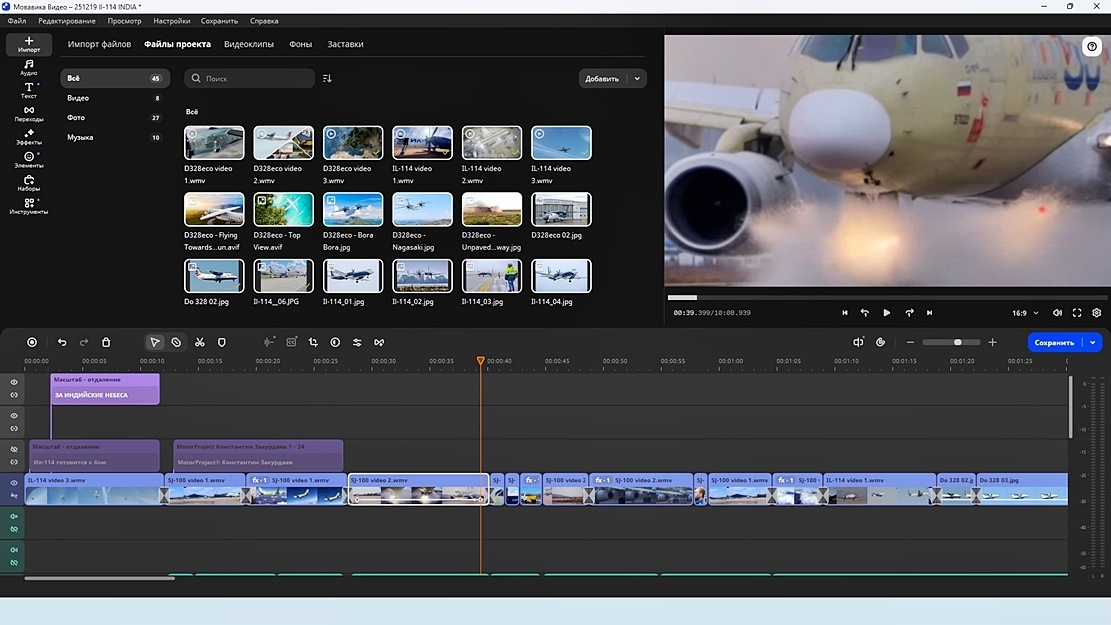Show the hidden third title track

14,450
